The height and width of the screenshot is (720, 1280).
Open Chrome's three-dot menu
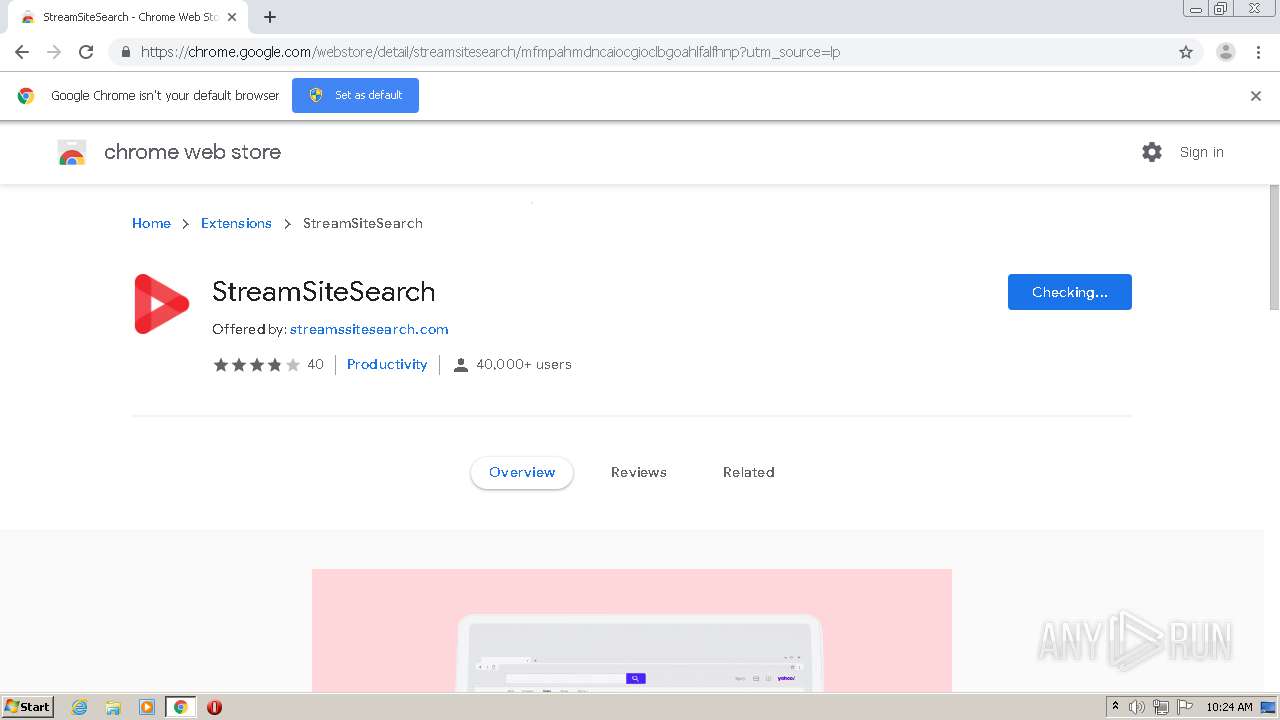coord(1258,52)
